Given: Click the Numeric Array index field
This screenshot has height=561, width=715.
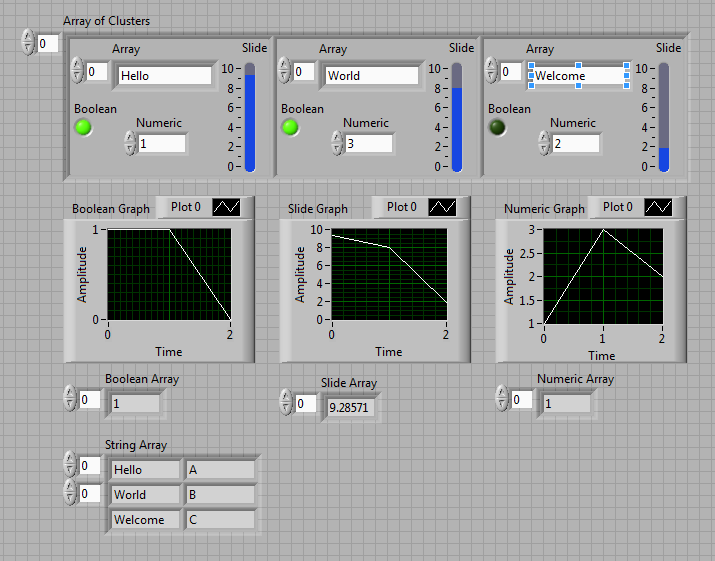Looking at the screenshot, I should [522, 400].
